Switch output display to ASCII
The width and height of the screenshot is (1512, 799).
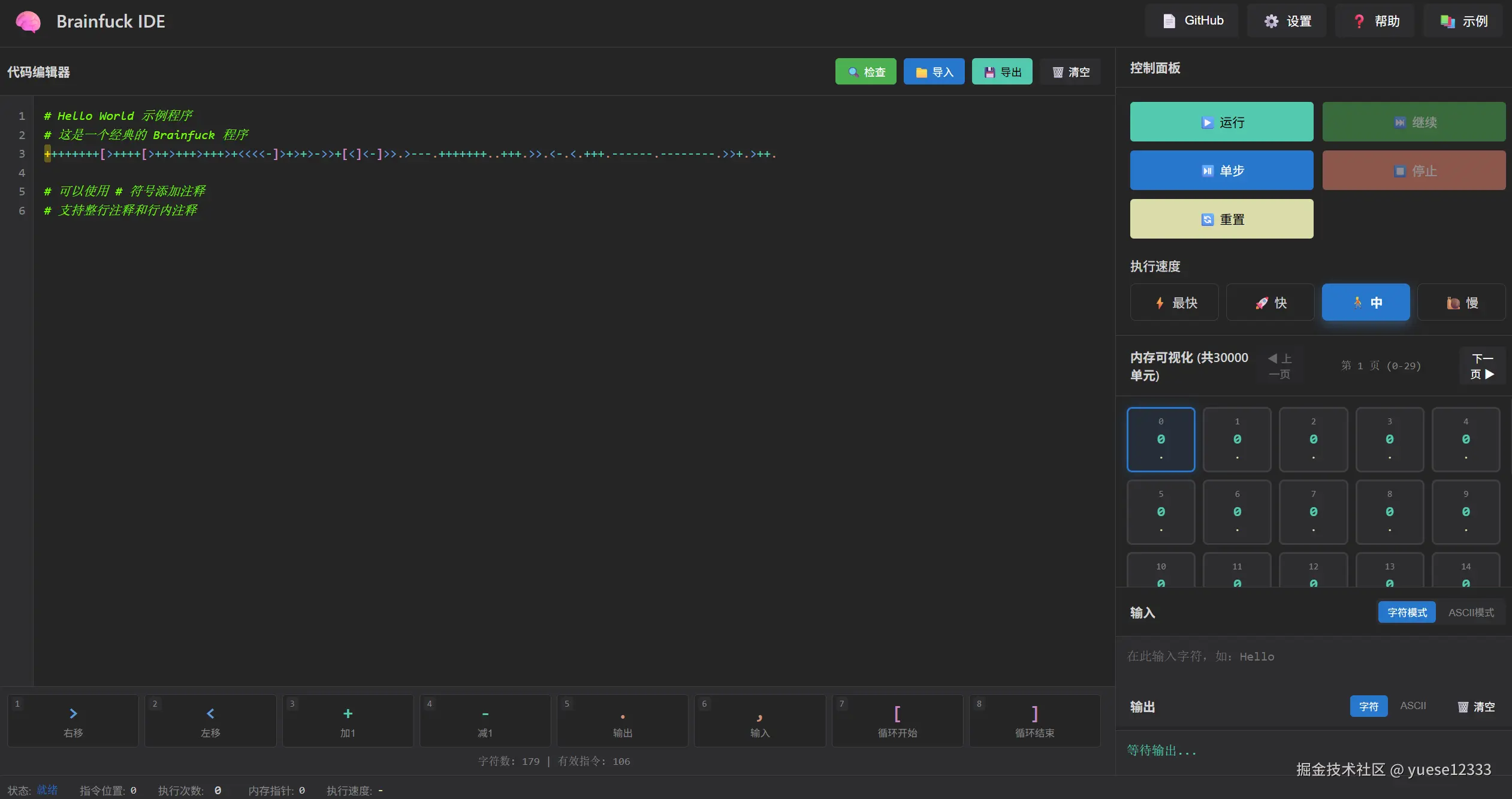pyautogui.click(x=1413, y=706)
